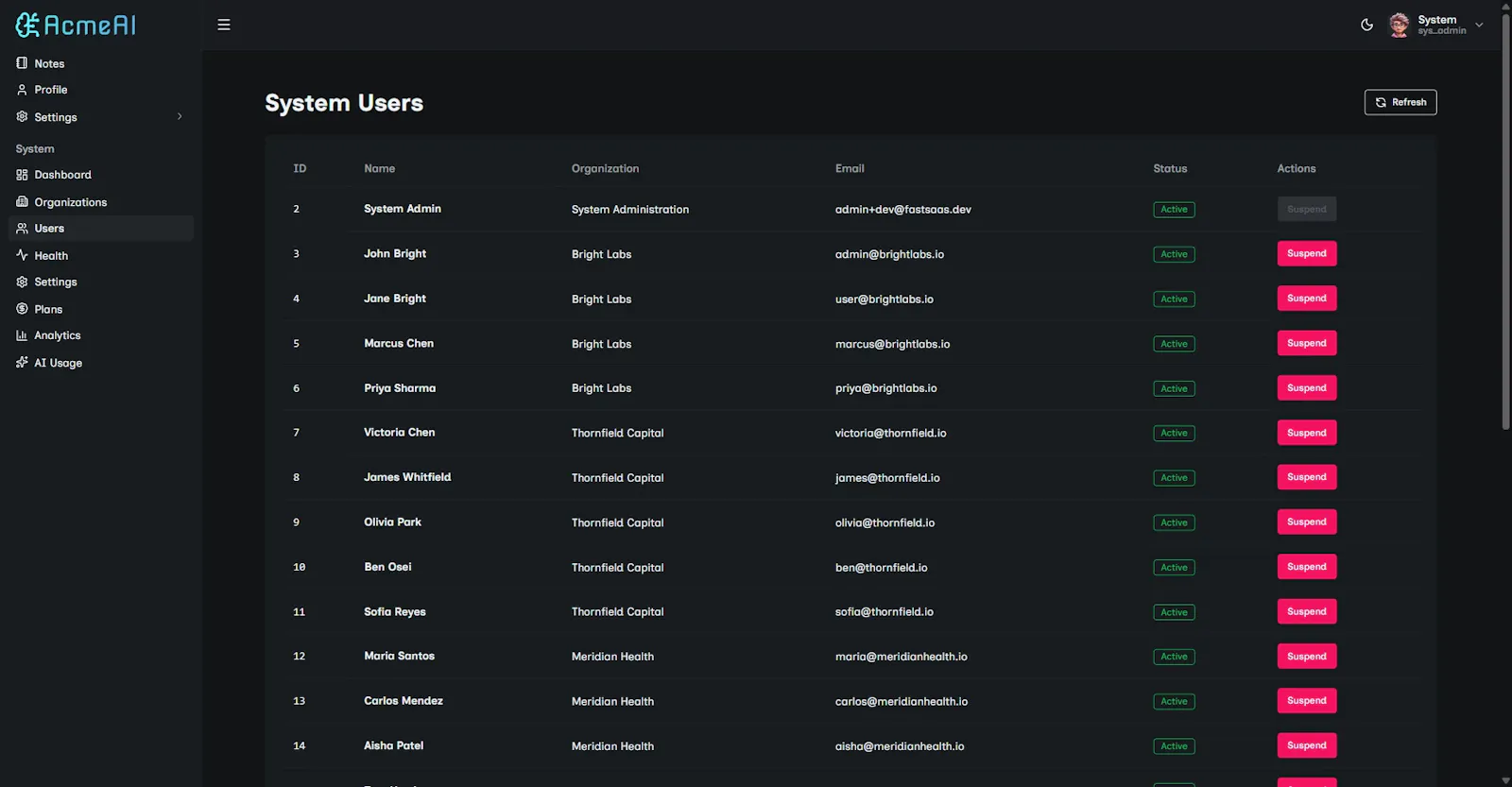The image size is (1512, 787).
Task: Suspend Marcus Chen
Action: (1306, 343)
